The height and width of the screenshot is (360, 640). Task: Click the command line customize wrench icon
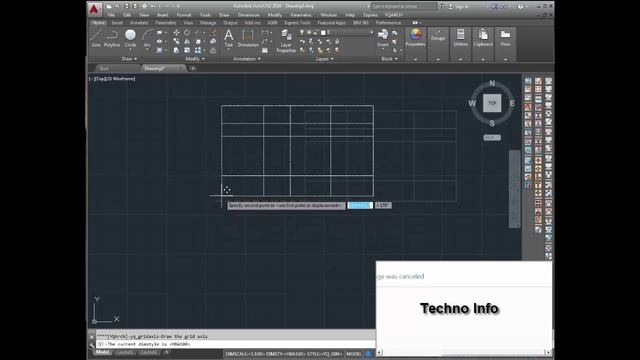point(92,345)
